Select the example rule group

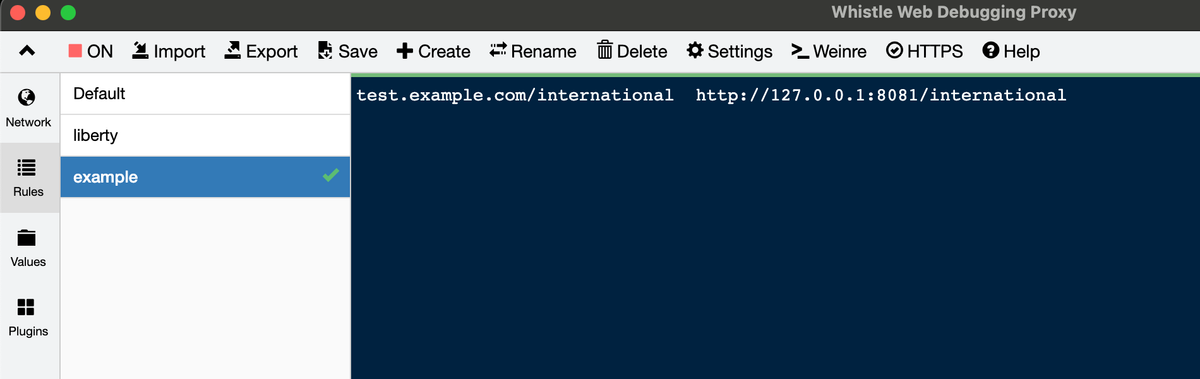point(205,177)
